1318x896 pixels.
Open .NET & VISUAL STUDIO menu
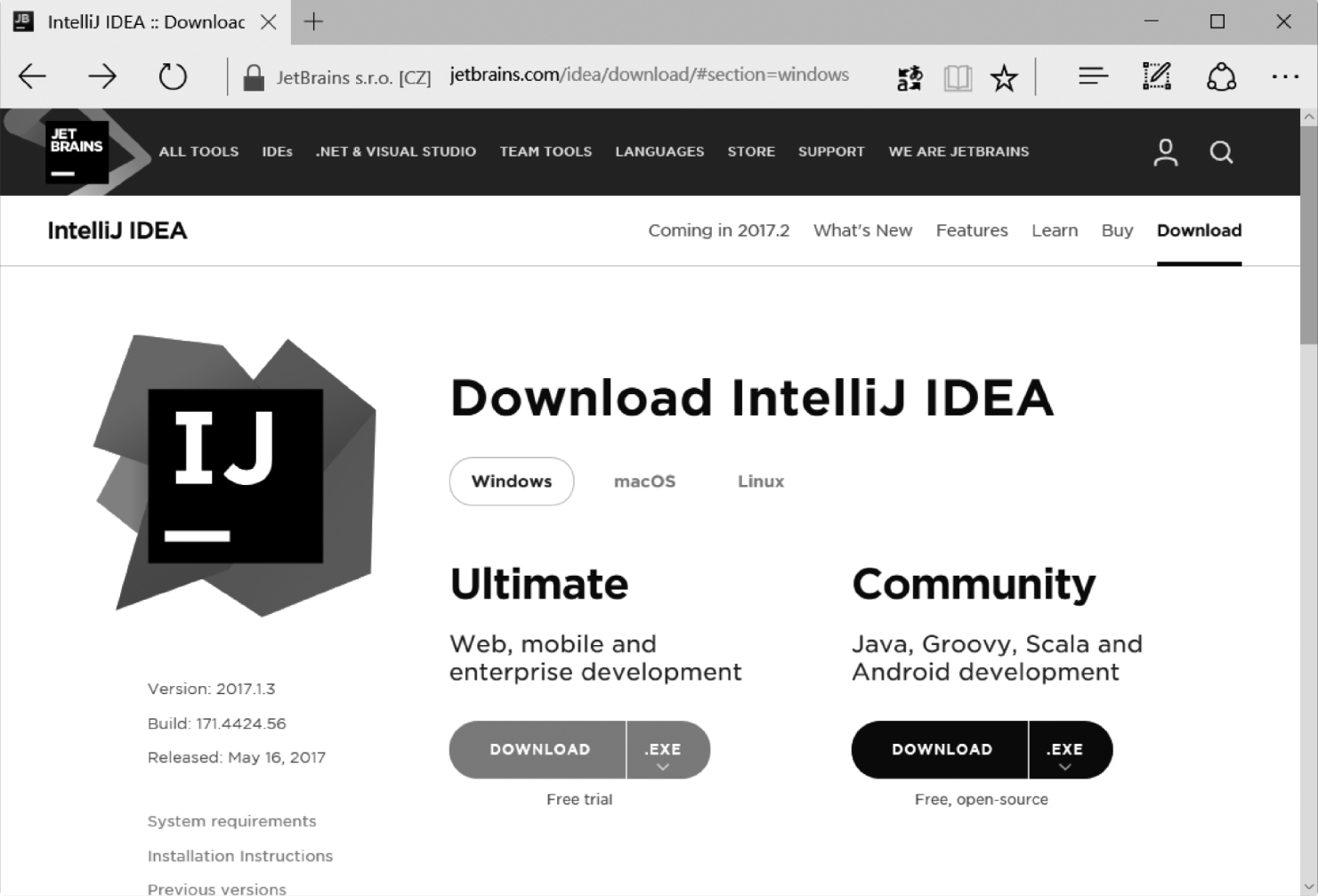(396, 152)
